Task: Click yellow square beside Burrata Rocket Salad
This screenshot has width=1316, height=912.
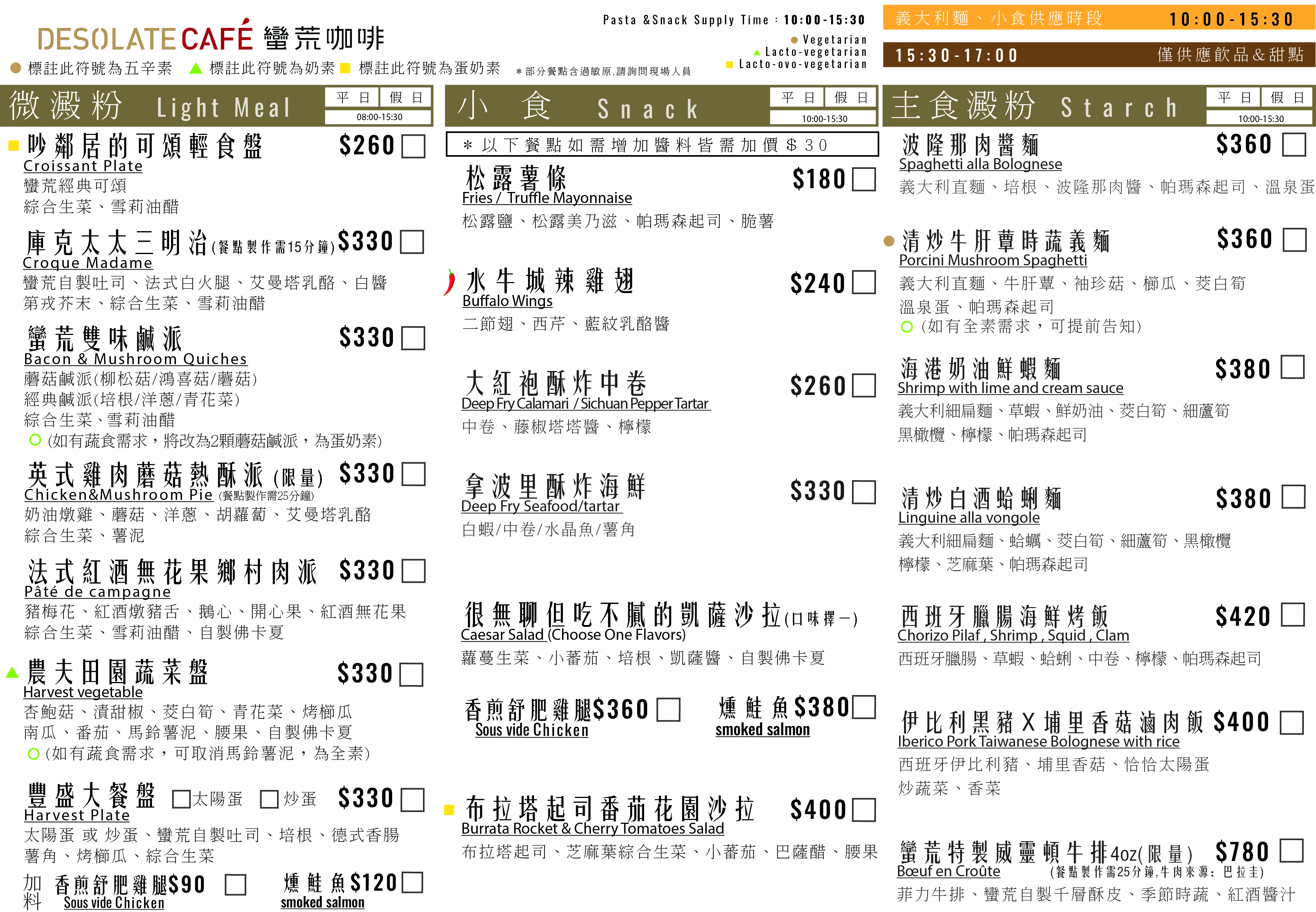Action: 449,810
